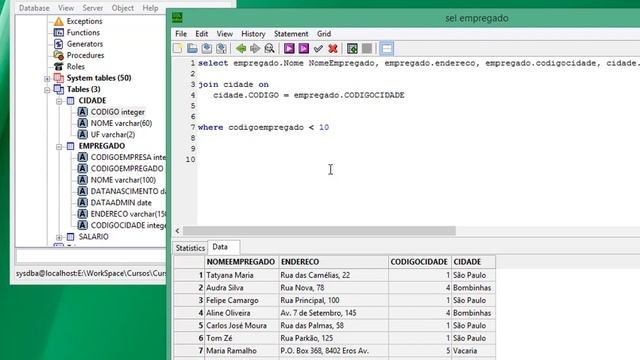Click the grayed delete row icon
This screenshot has height=360, width=640.
[x=367, y=49]
